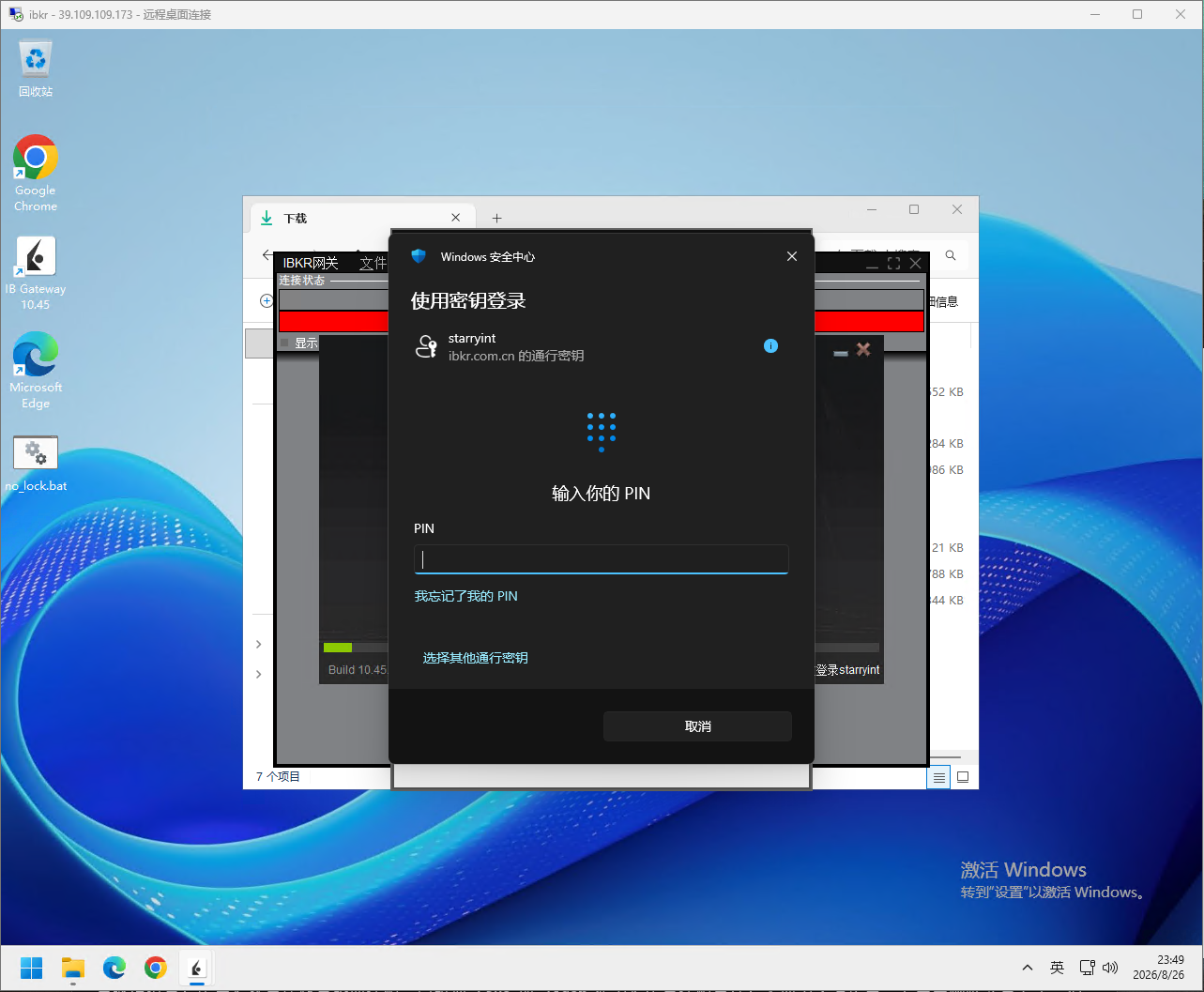Screen dimensions: 1204x992
Task: Focus the PIN input field
Action: click(x=601, y=559)
